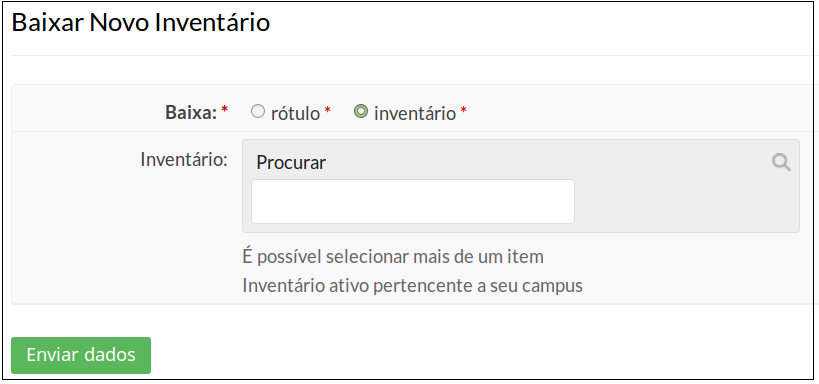Select the inventário radio button
This screenshot has height=384, width=819.
tap(360, 112)
